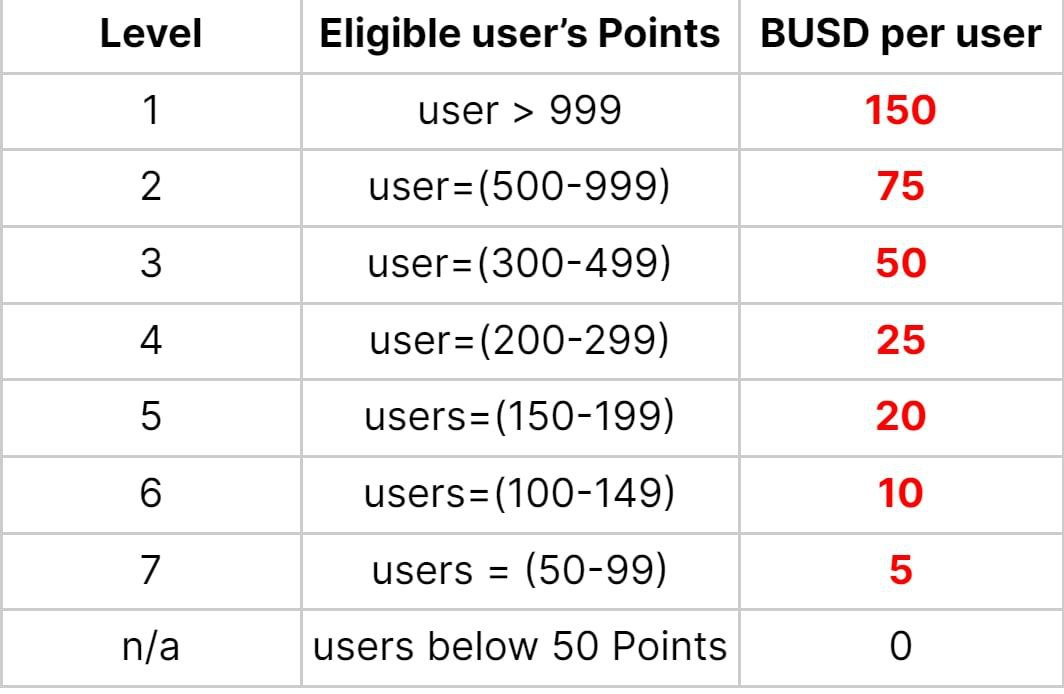Image resolution: width=1064 pixels, height=694 pixels.
Task: Click the red 50 BUSD value
Action: [x=900, y=263]
